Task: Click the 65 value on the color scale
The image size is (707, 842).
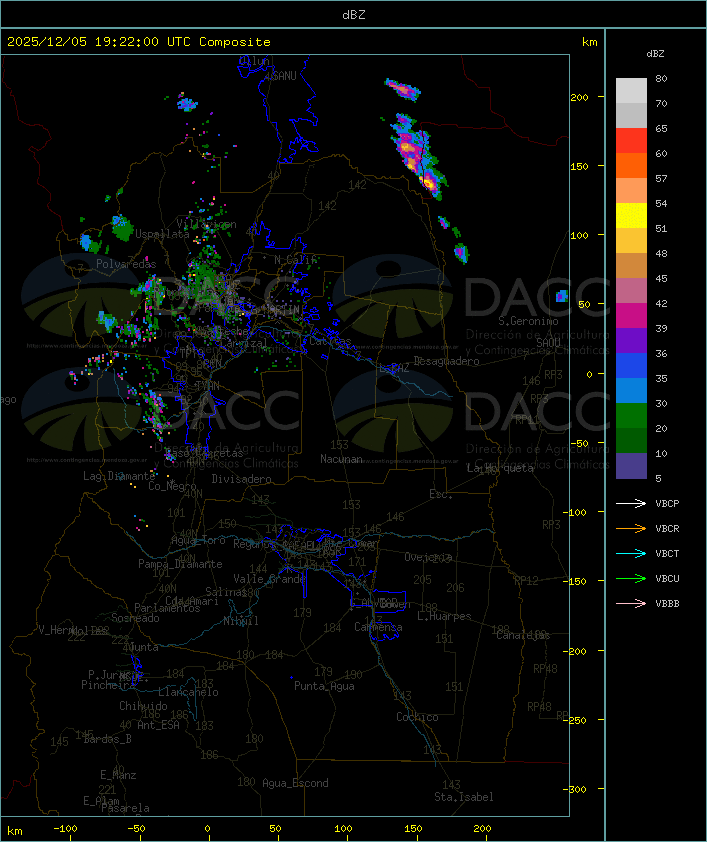Action: point(661,128)
